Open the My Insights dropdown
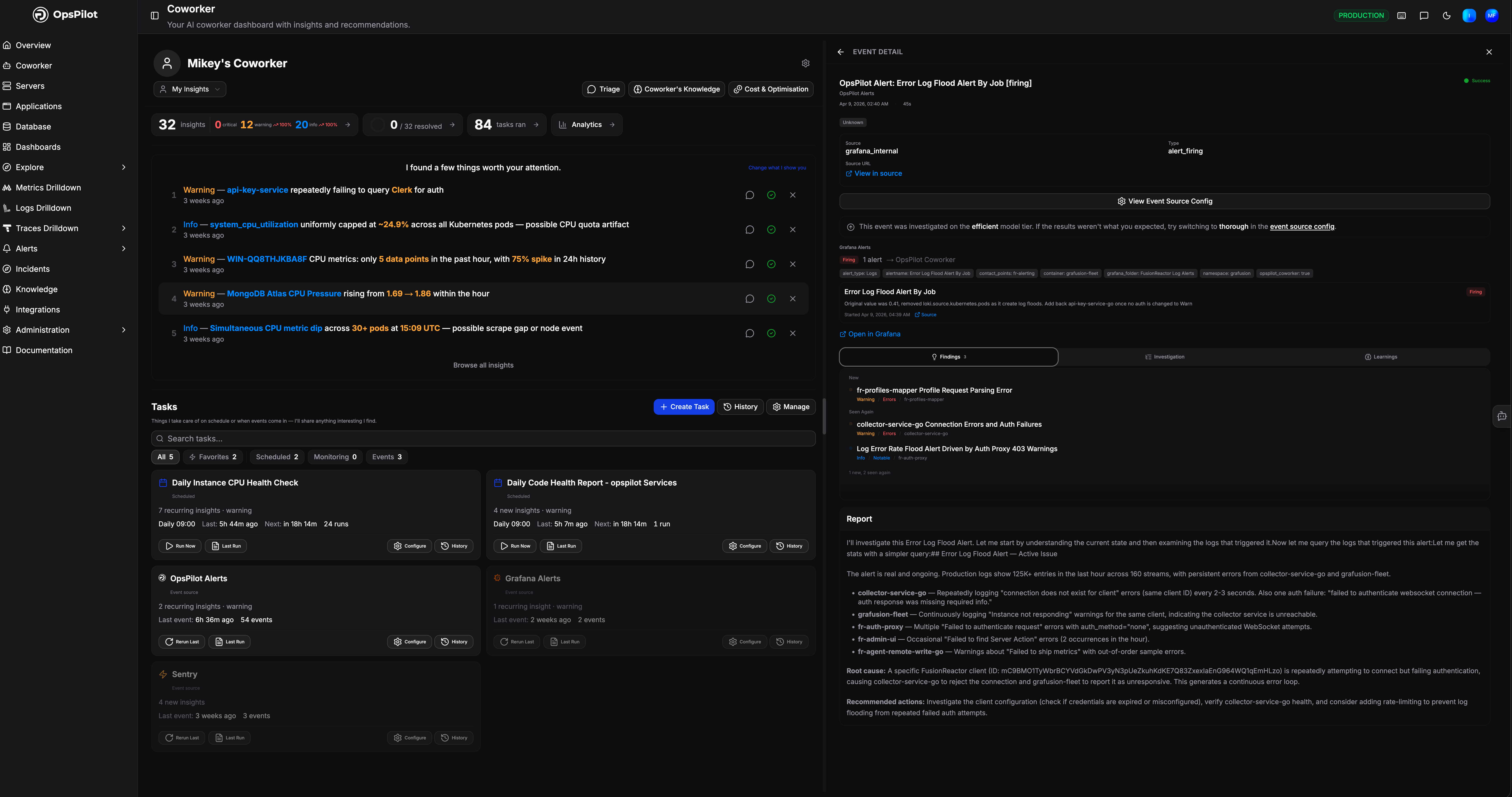Image resolution: width=1512 pixels, height=797 pixels. pyautogui.click(x=190, y=89)
